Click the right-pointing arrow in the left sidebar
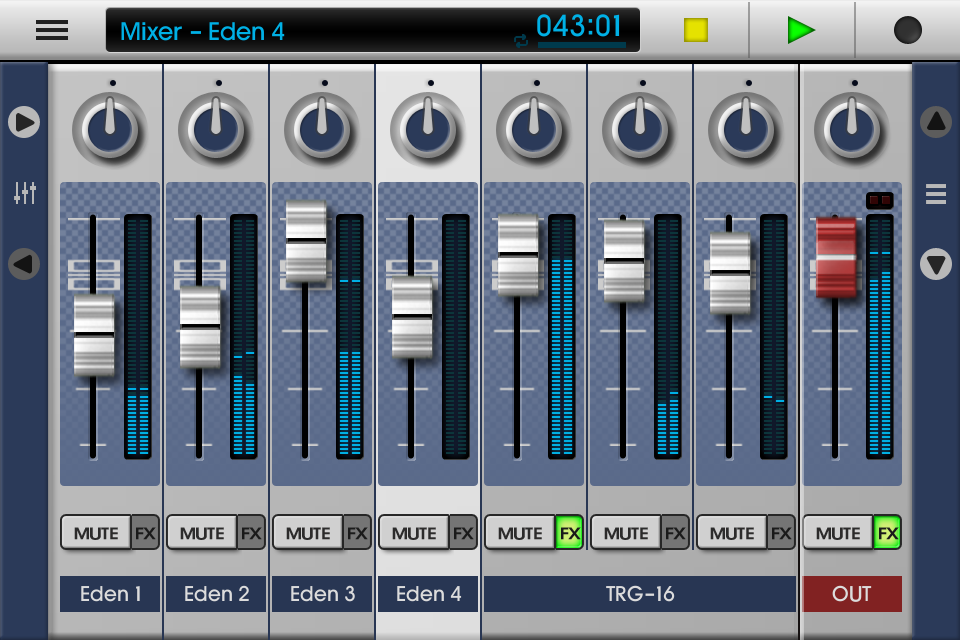 (24, 122)
